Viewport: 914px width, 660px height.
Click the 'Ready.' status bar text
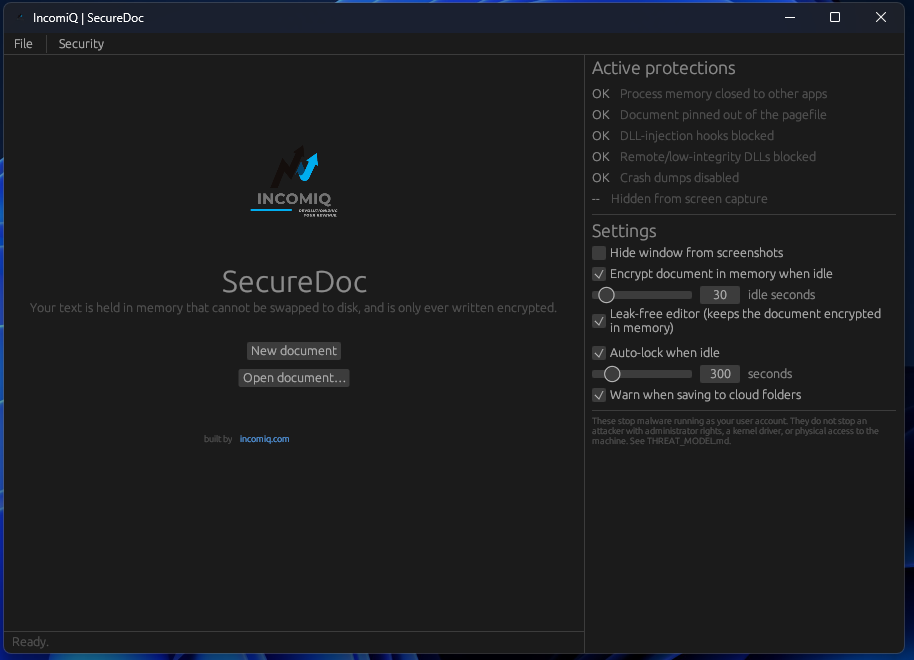30,642
